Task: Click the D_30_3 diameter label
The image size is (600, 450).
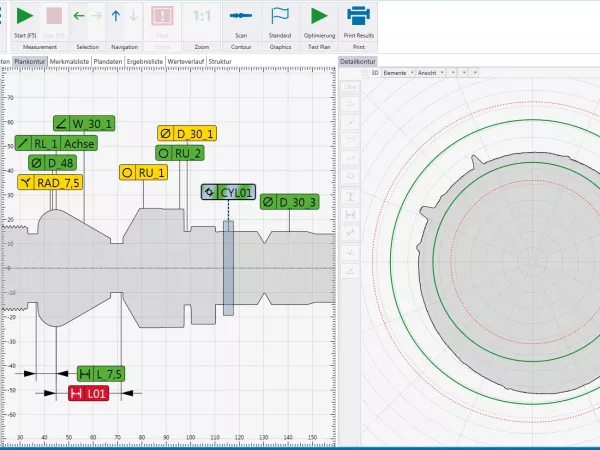Action: click(290, 202)
